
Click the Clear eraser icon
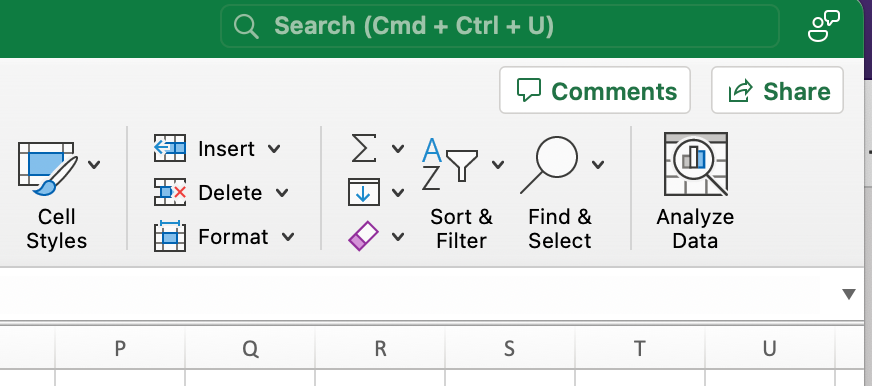click(363, 236)
